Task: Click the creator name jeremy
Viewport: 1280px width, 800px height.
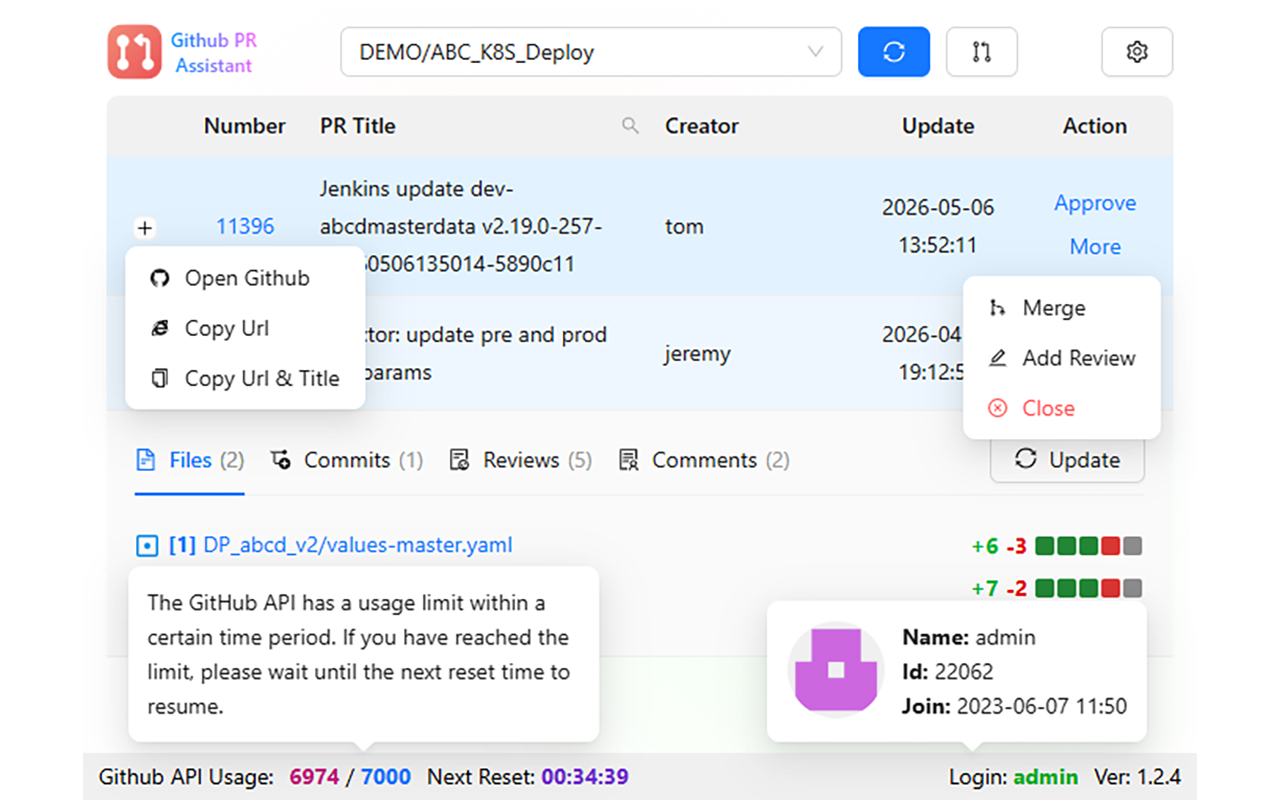Action: click(697, 354)
